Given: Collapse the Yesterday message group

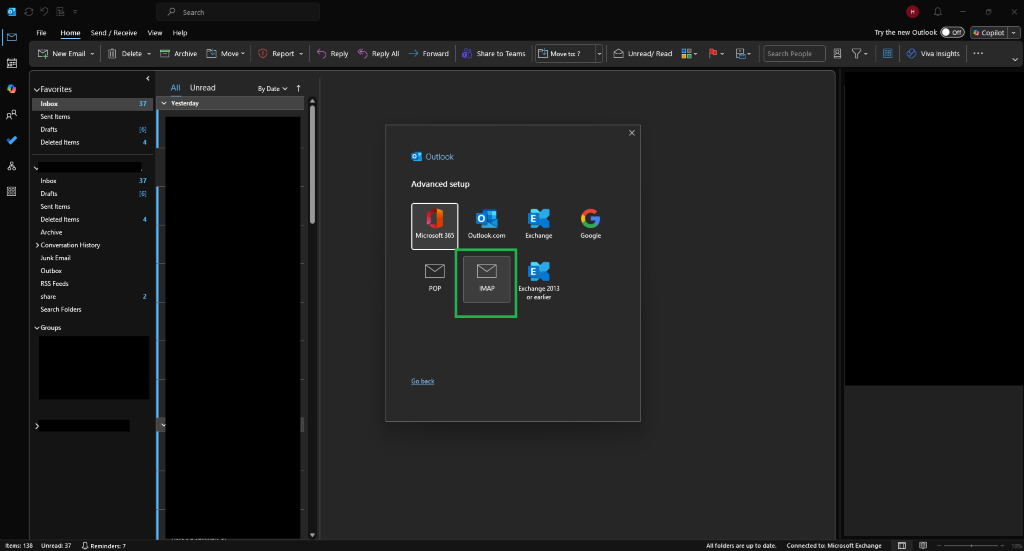Looking at the screenshot, I should [164, 103].
